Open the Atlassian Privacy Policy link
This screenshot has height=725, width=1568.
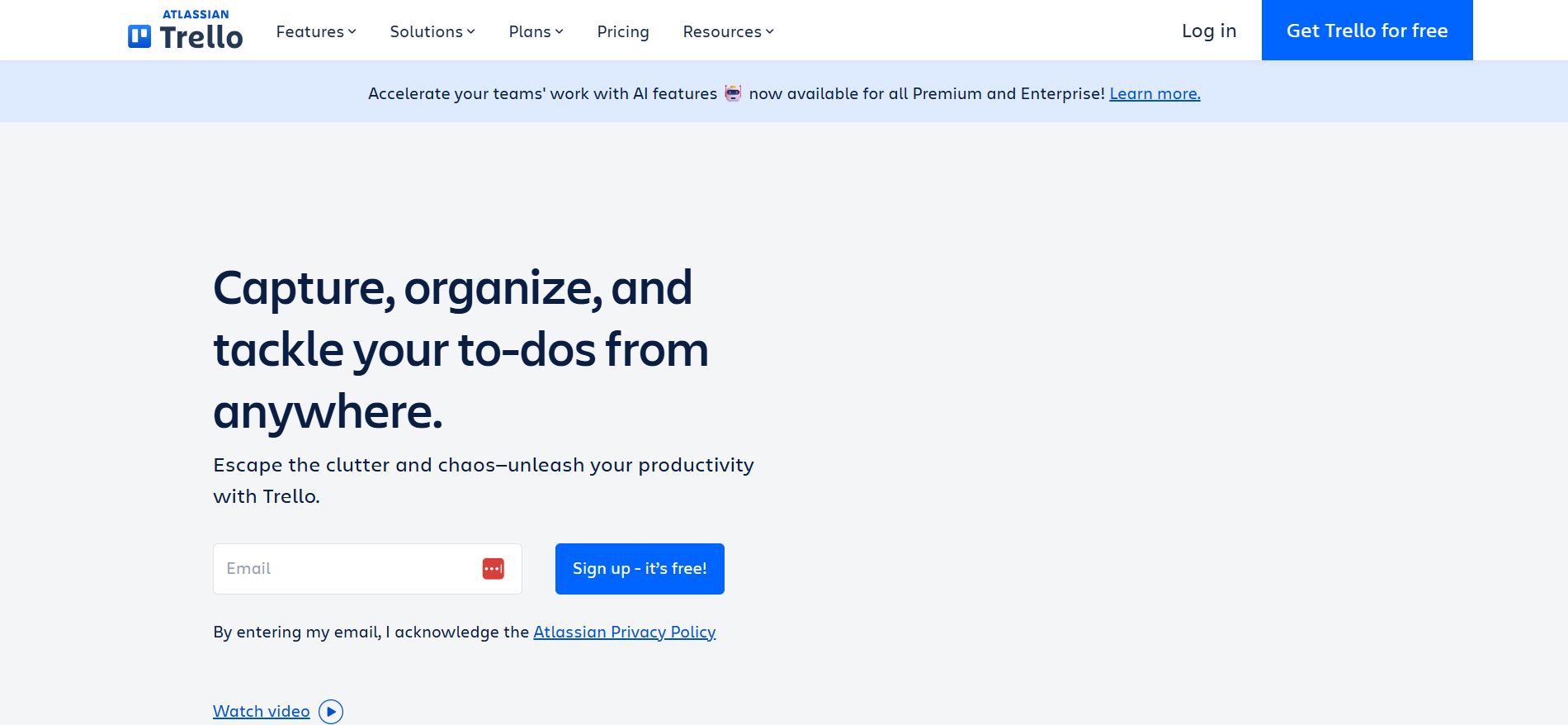(x=625, y=632)
